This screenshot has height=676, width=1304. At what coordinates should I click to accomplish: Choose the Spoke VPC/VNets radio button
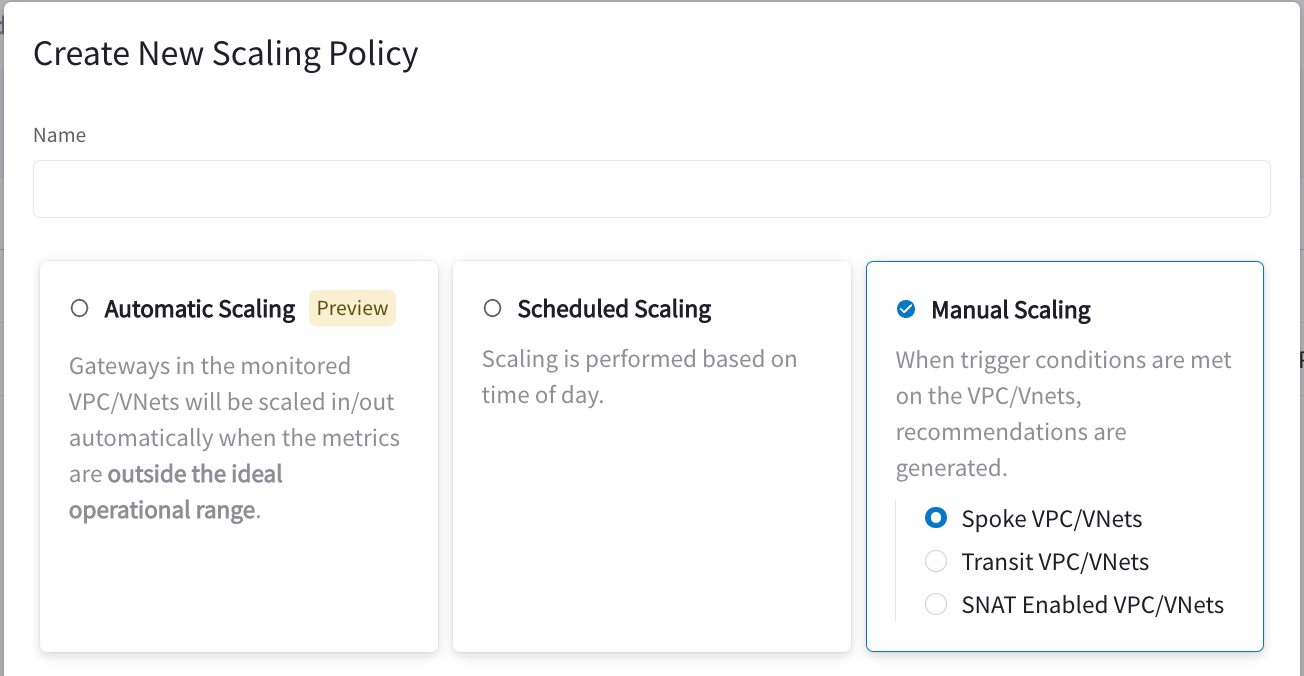click(936, 518)
